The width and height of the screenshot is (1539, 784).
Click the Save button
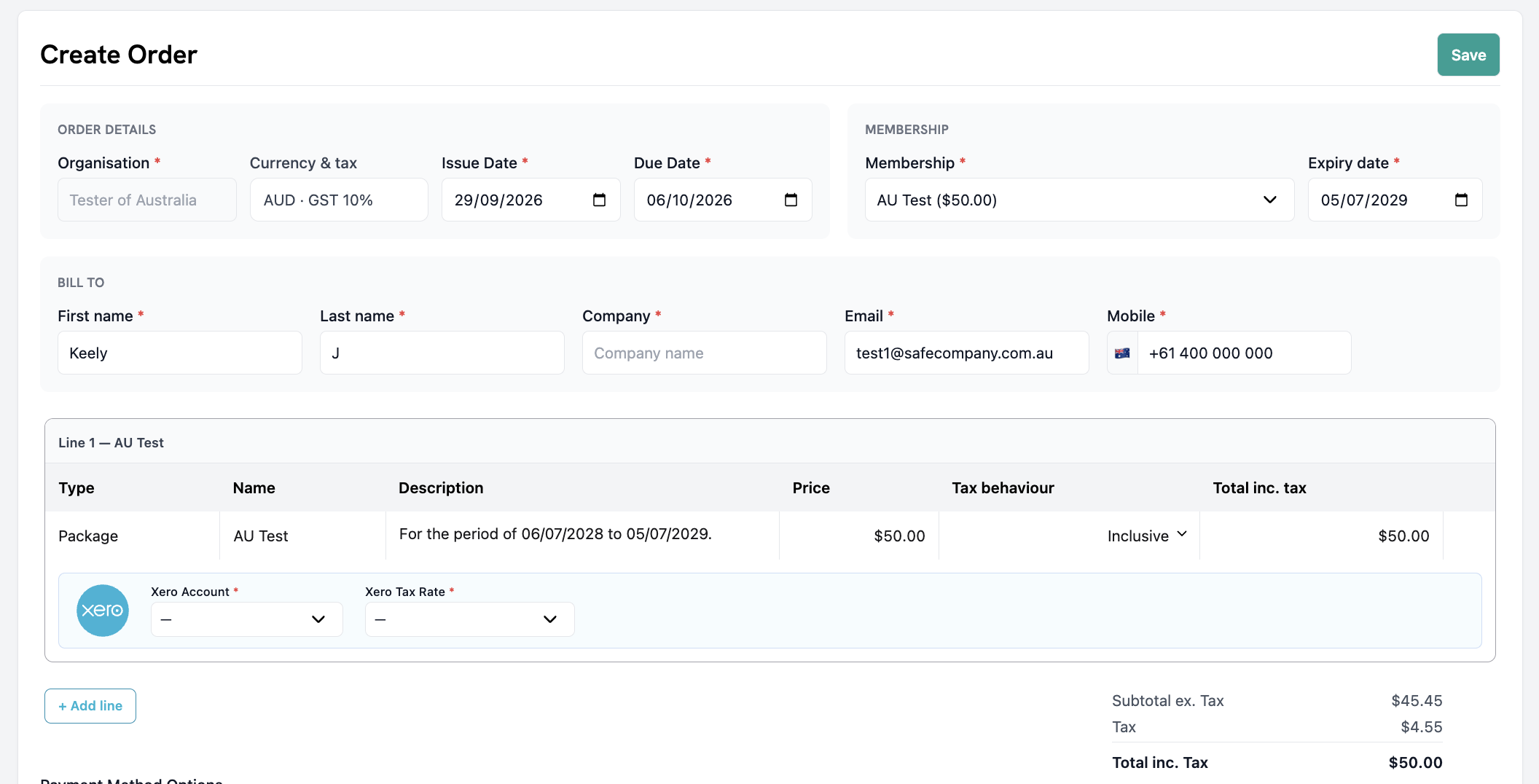tap(1468, 55)
